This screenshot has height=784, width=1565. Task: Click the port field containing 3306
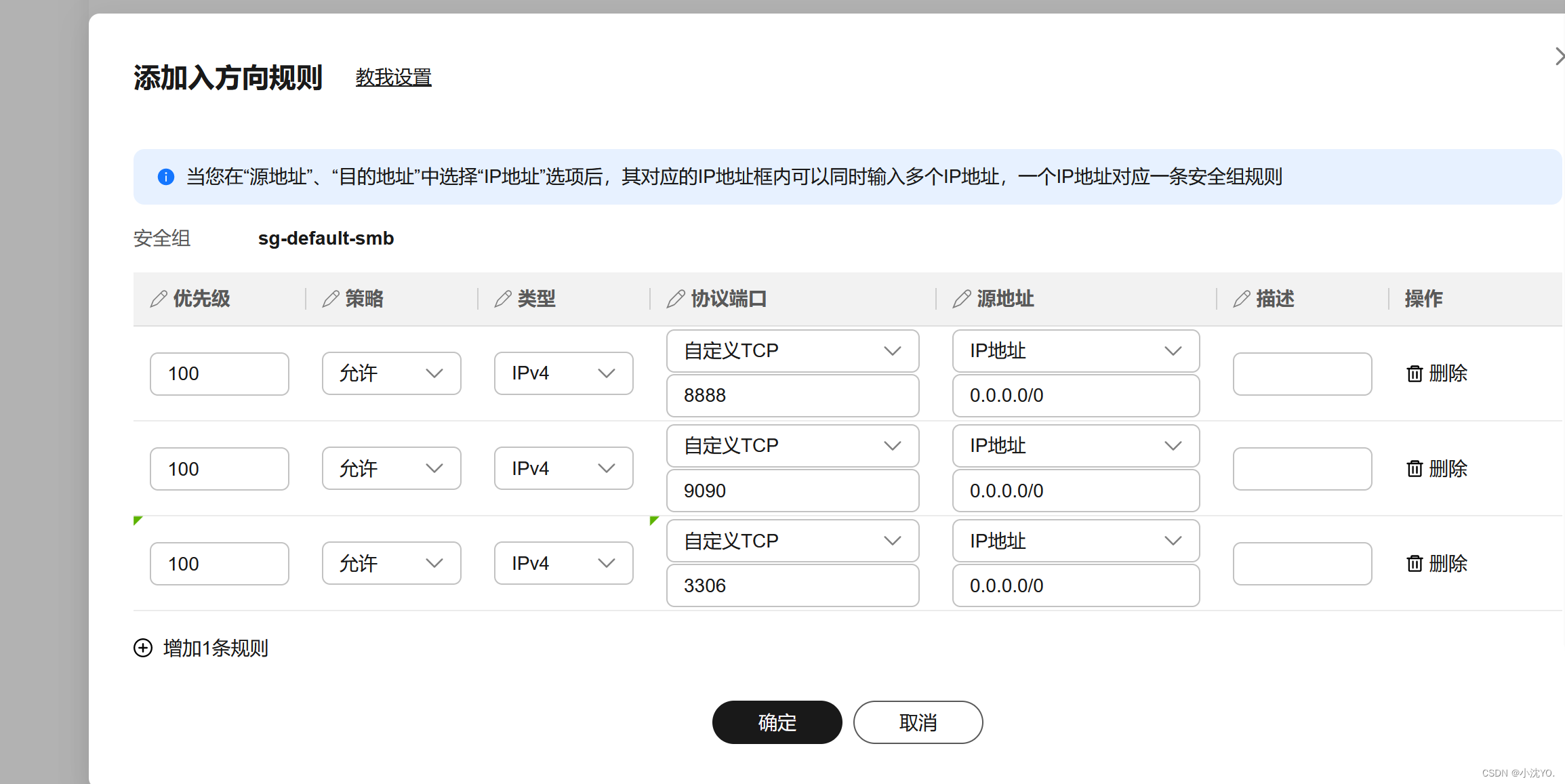[x=793, y=585]
